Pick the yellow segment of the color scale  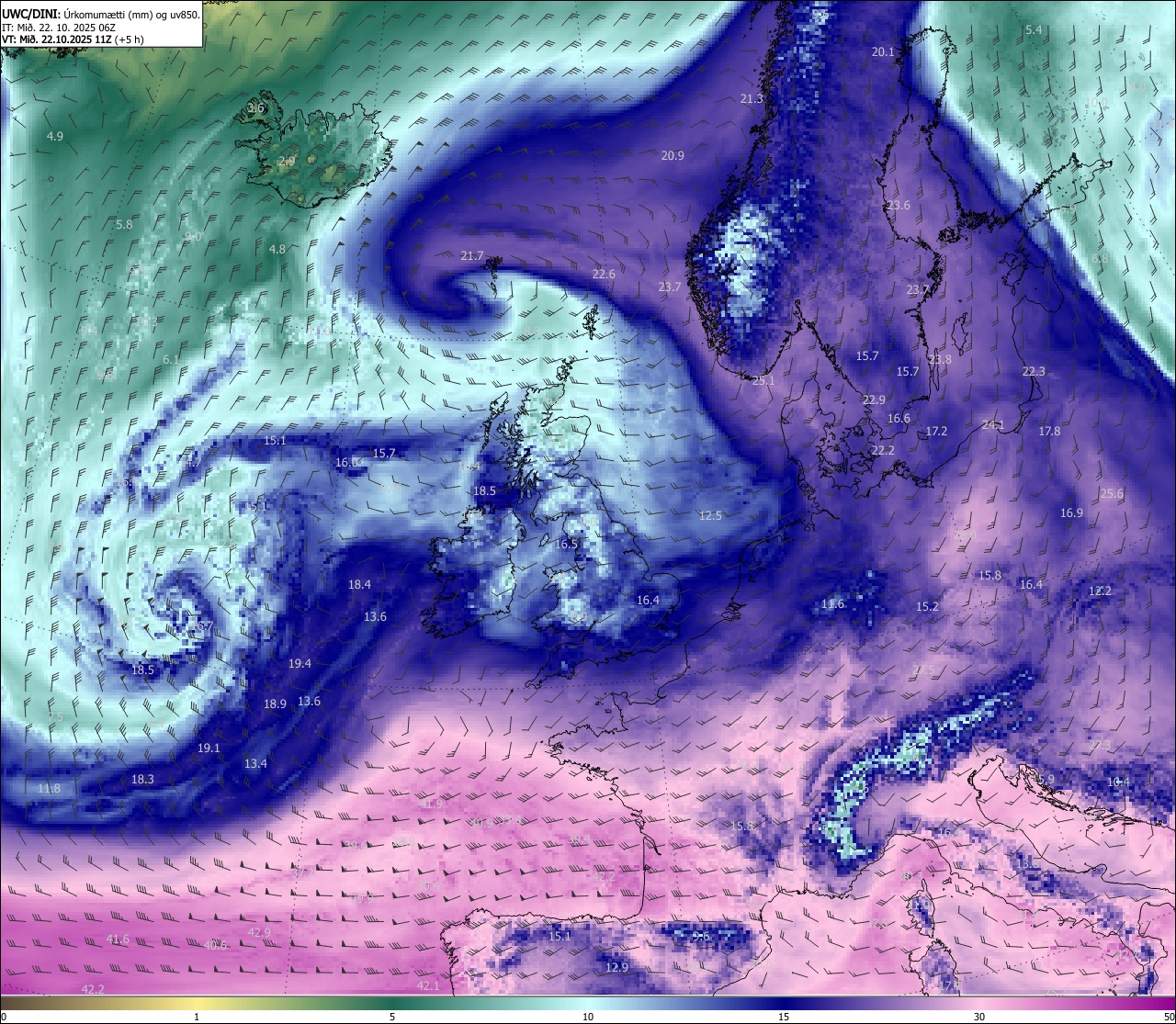pyautogui.click(x=197, y=1003)
